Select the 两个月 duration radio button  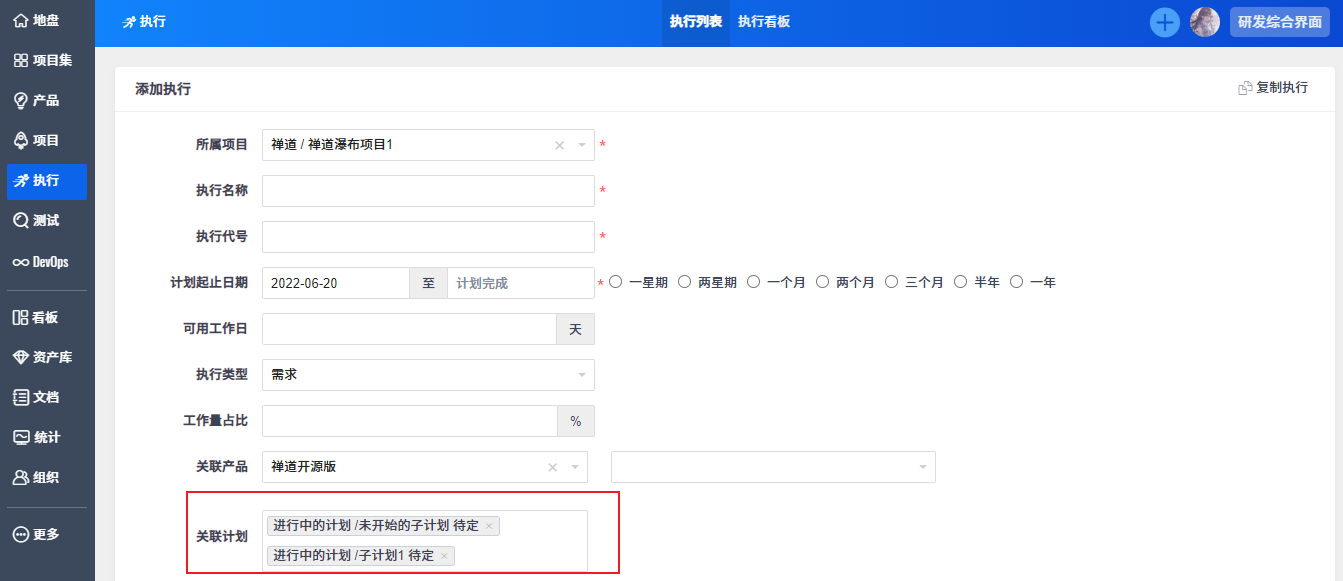(823, 282)
